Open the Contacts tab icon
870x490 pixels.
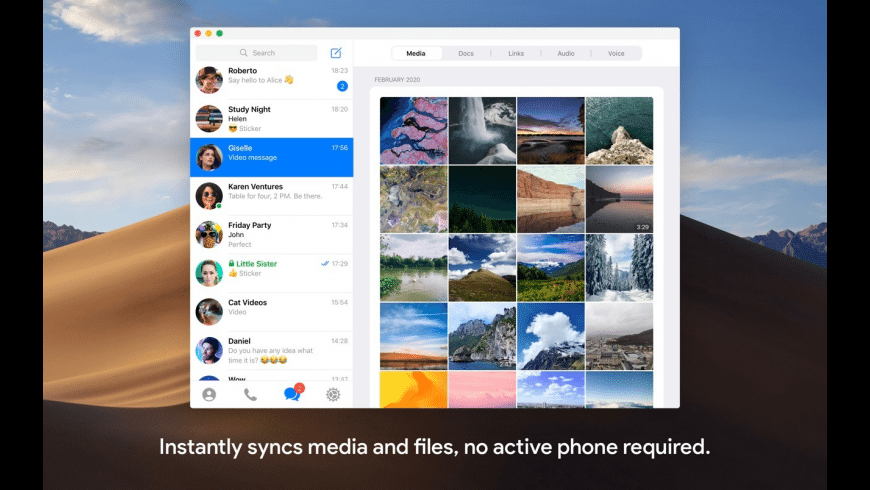(209, 395)
